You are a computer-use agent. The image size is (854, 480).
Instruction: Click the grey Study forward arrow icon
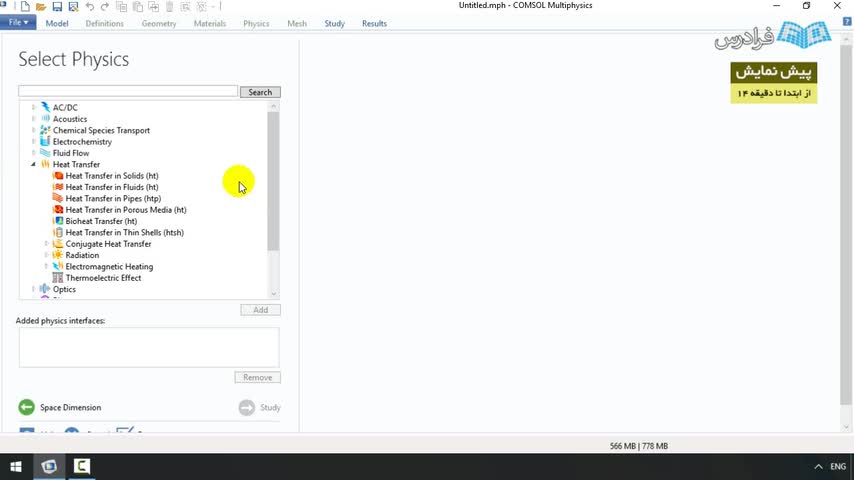point(247,408)
